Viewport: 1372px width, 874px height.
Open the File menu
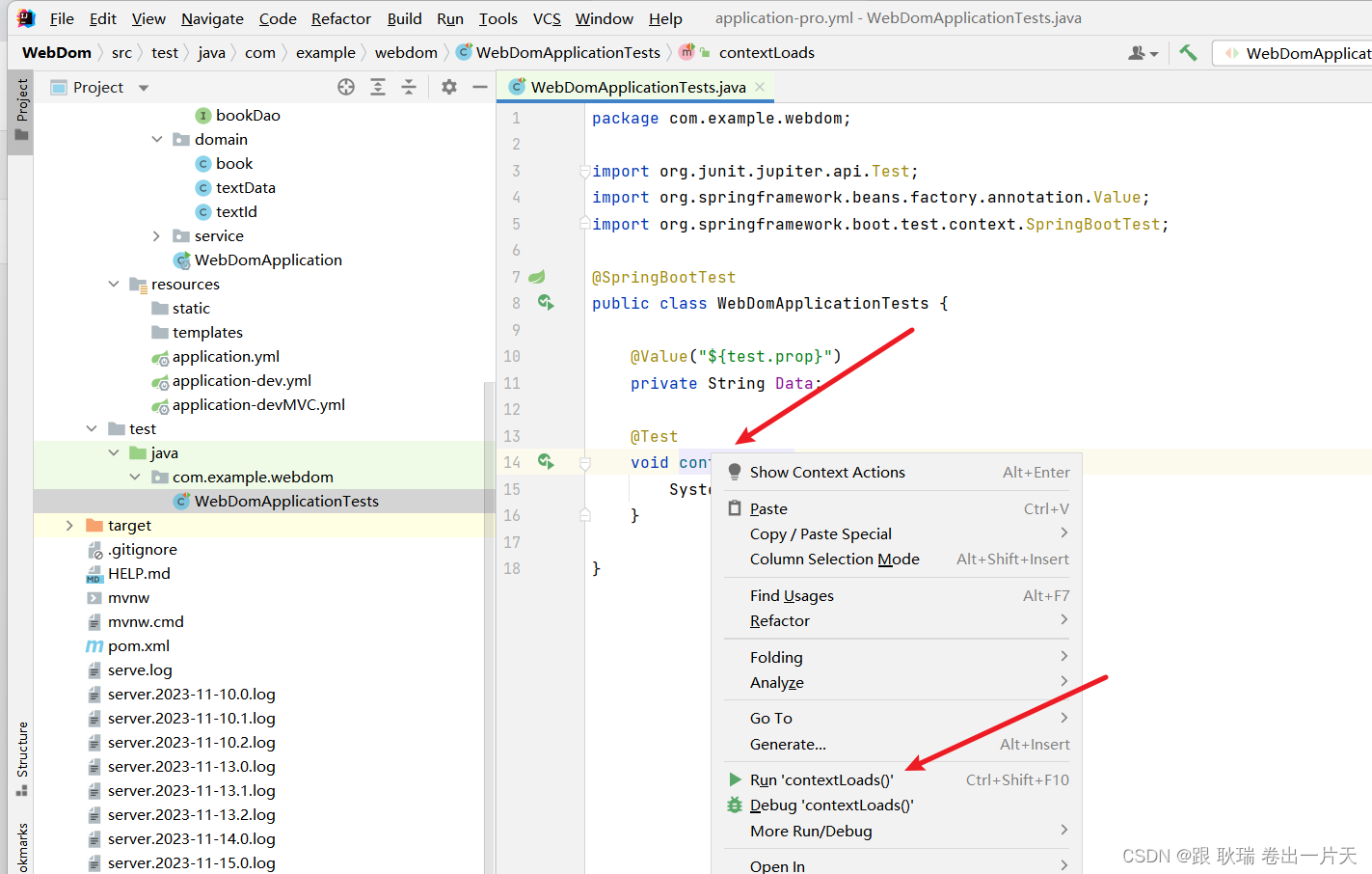(x=62, y=18)
